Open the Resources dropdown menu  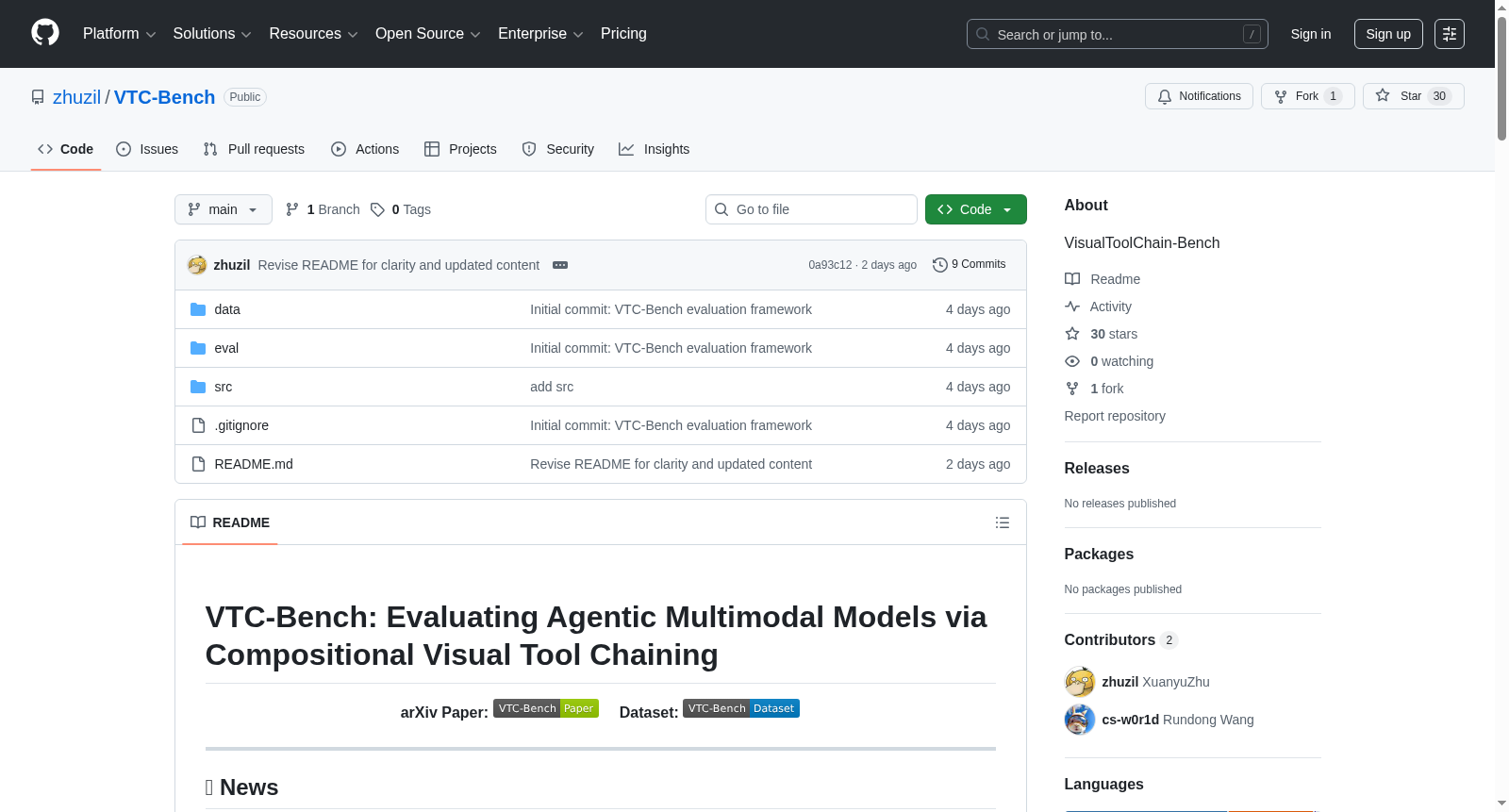313,34
